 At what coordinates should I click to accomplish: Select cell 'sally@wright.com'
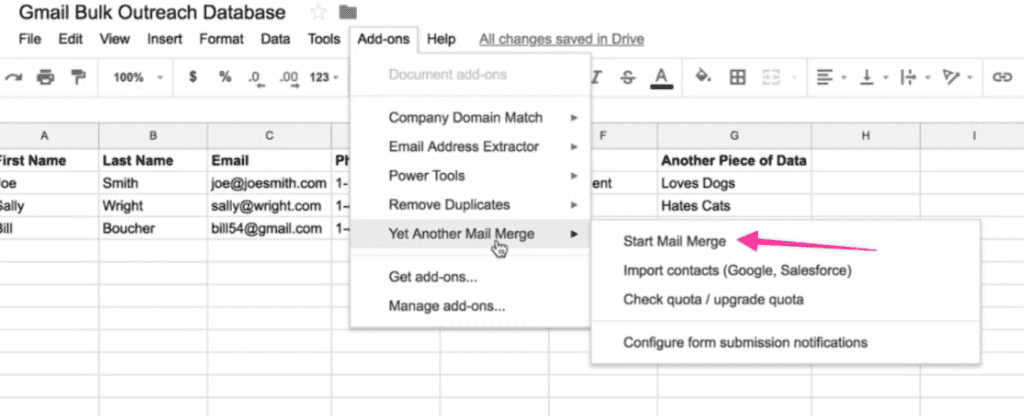(269, 206)
